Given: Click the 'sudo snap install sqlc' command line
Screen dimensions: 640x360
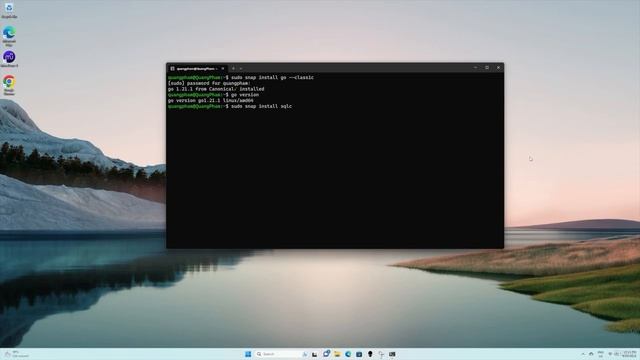Looking at the screenshot, I should (230, 106).
